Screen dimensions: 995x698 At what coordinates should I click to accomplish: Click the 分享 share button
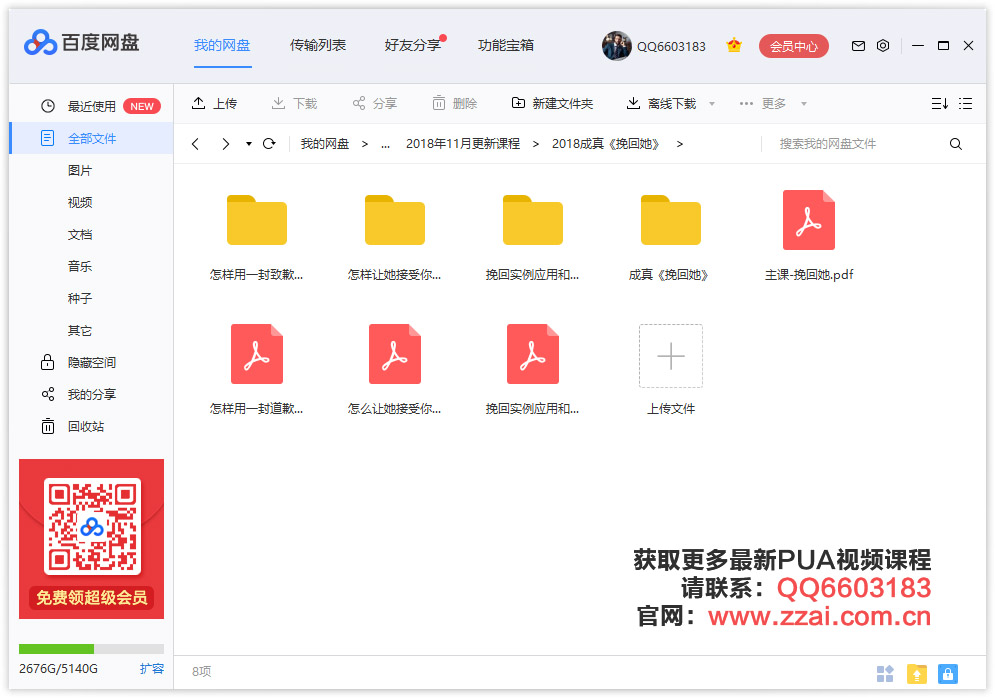click(374, 103)
